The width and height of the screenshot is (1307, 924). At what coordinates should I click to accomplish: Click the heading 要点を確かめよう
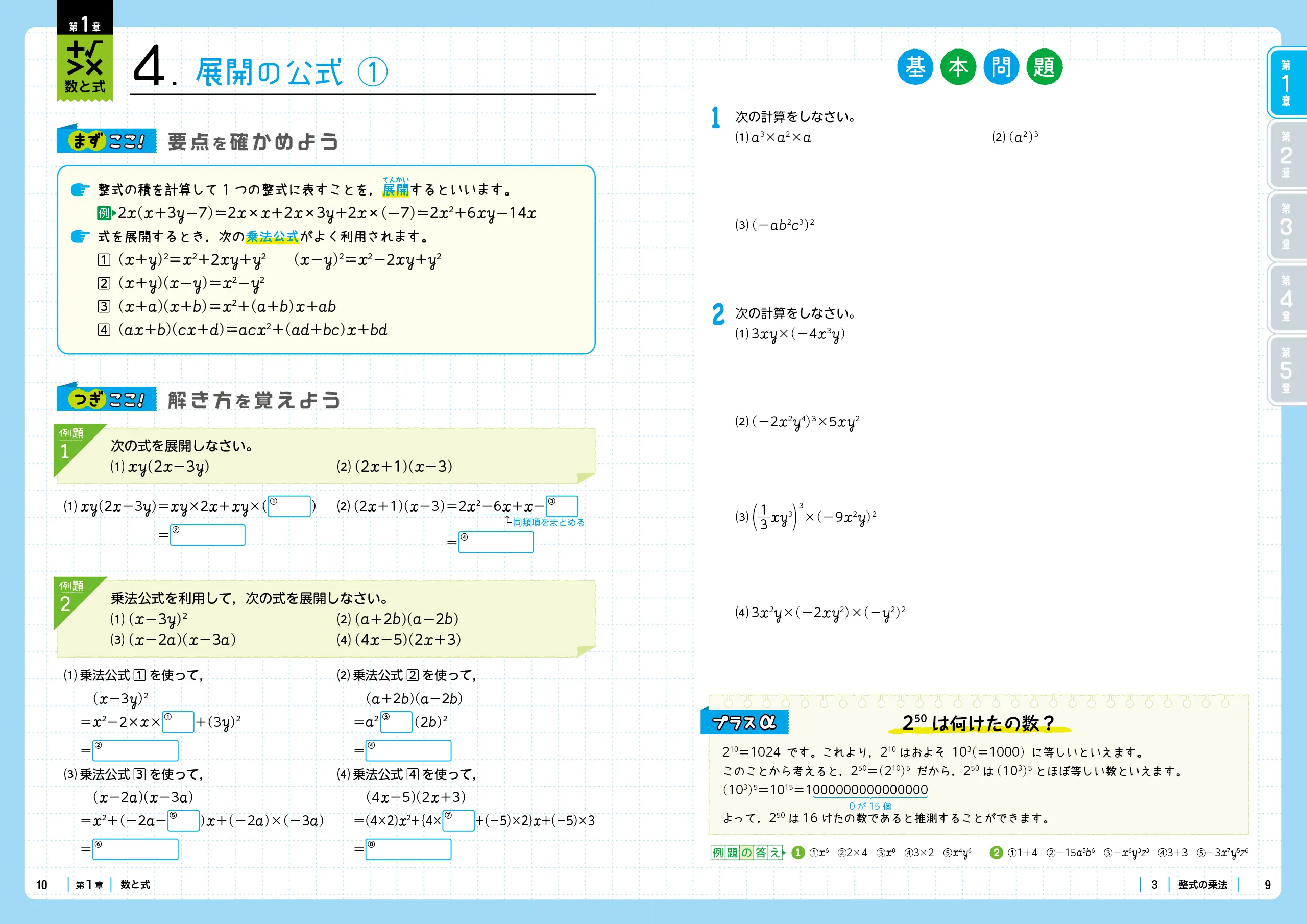pos(253,141)
